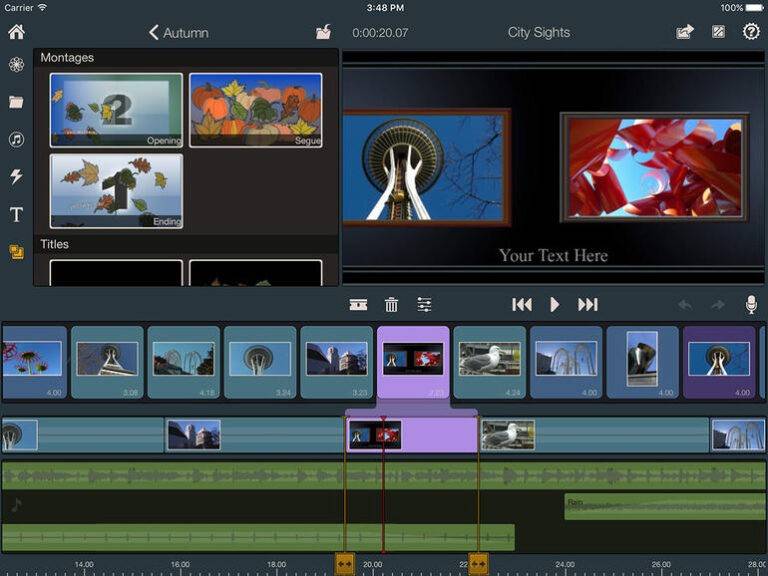768x576 pixels.
Task: Open the help question mark
Action: (751, 32)
